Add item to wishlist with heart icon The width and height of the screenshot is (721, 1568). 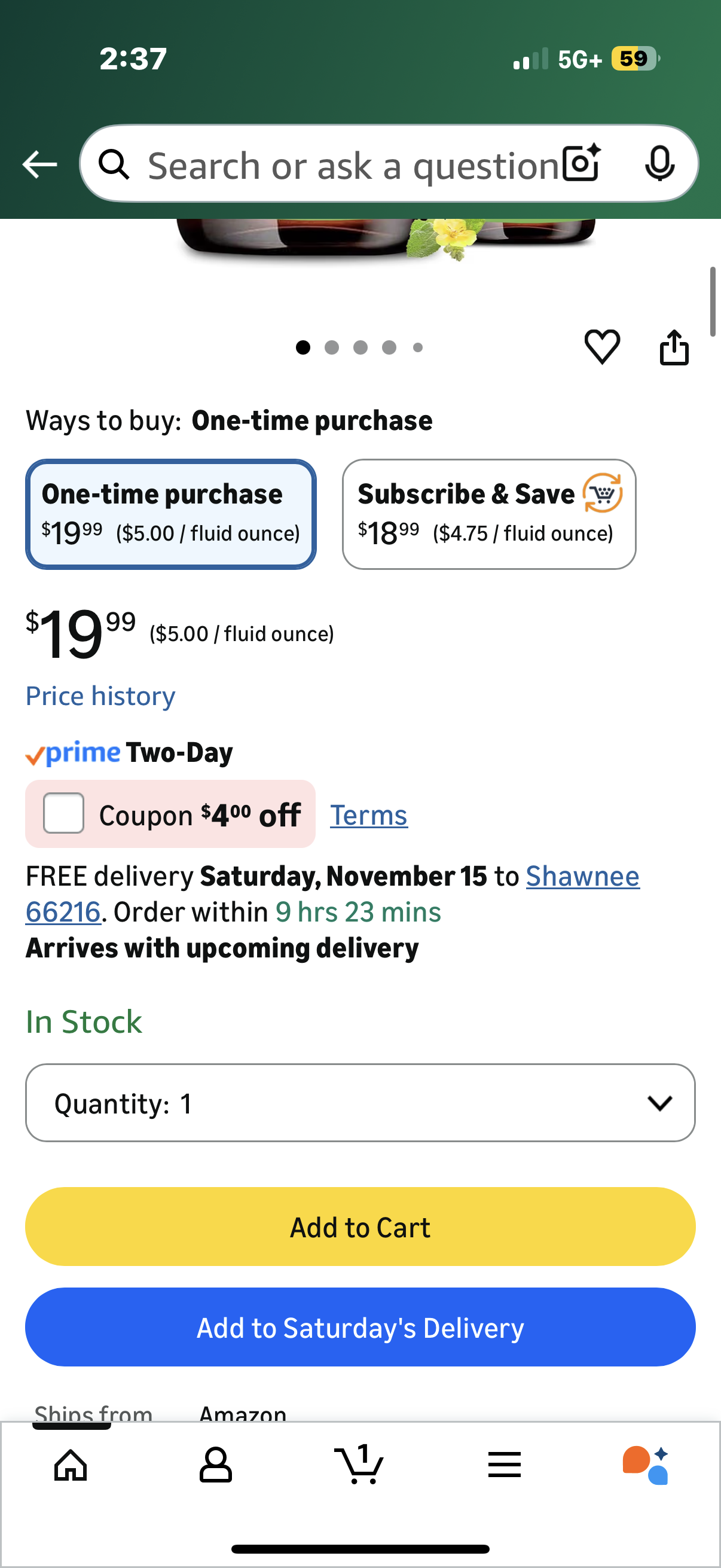click(602, 347)
